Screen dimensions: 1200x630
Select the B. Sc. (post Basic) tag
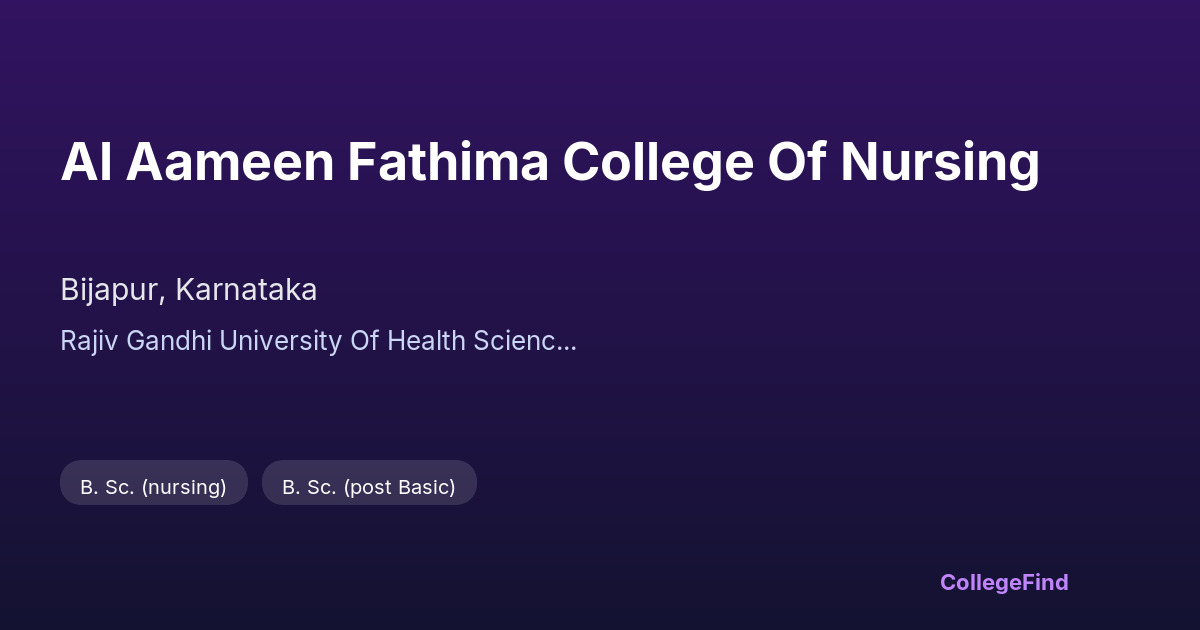368,487
